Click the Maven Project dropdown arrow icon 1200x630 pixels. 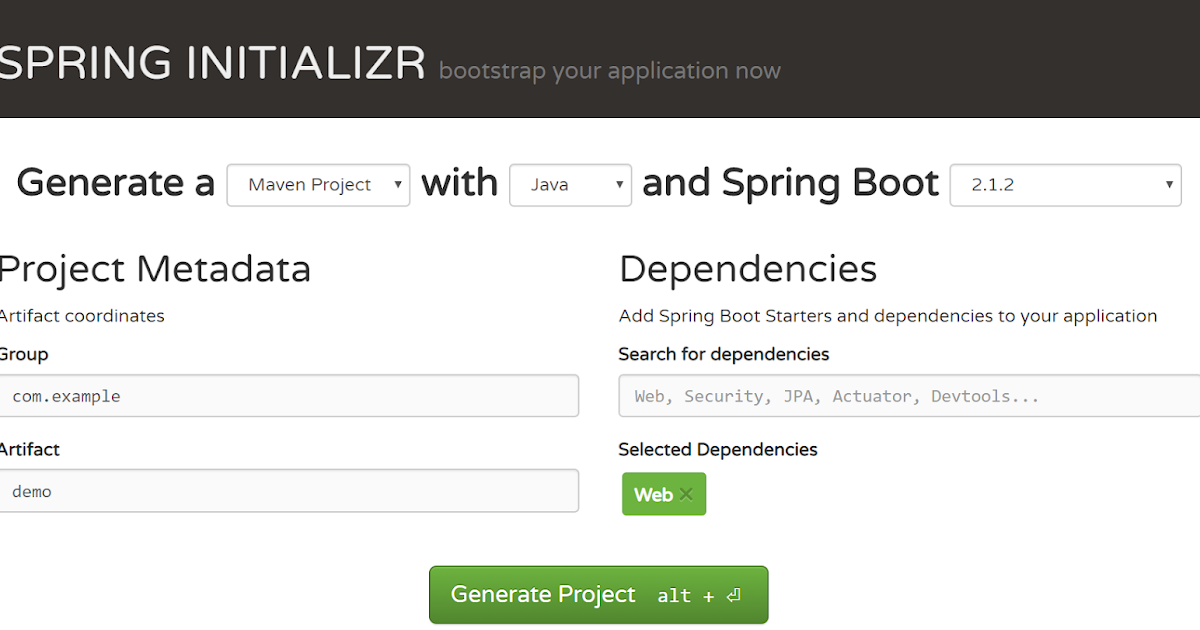click(x=399, y=184)
